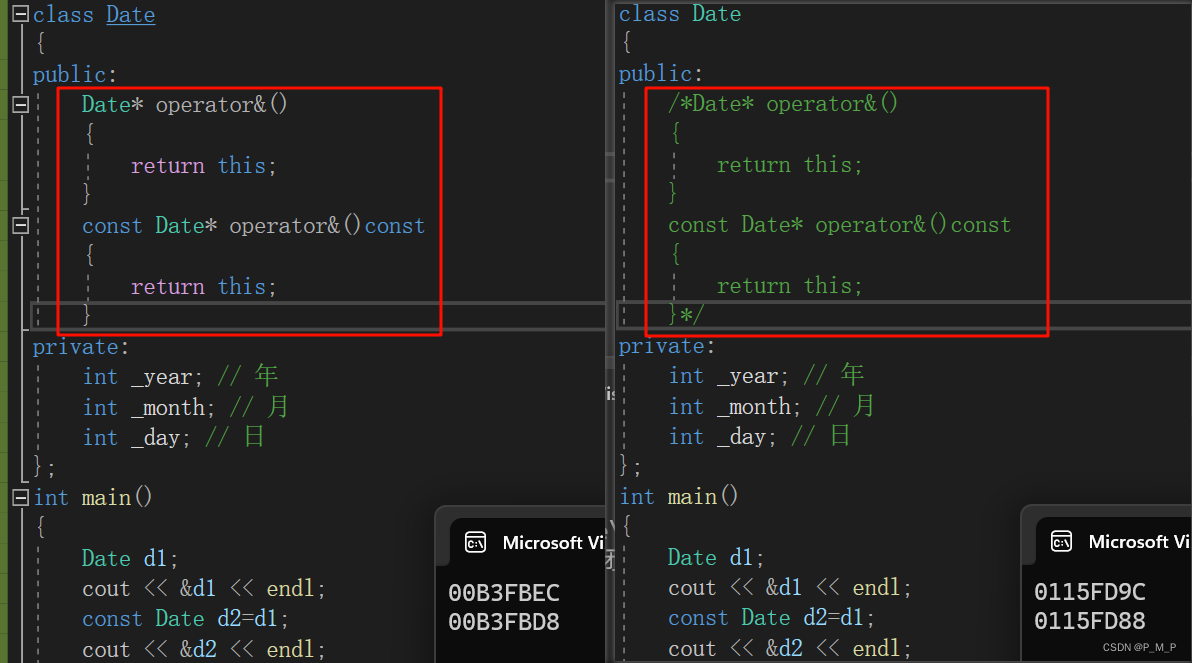Follow the underlined Date class name link
Screen dimensions: 1192x663
pos(130,14)
